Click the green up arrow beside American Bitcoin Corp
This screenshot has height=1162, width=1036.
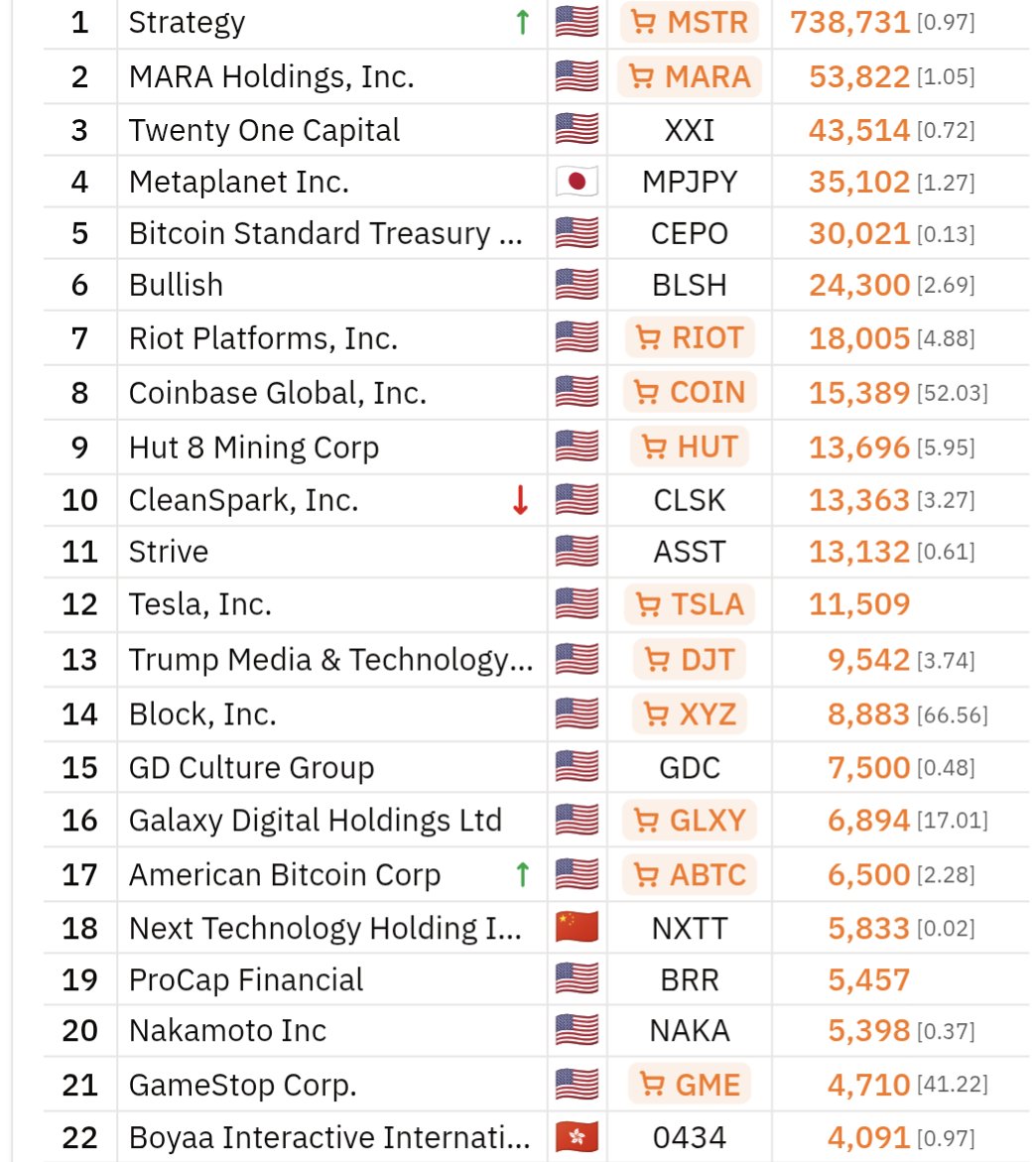522,874
